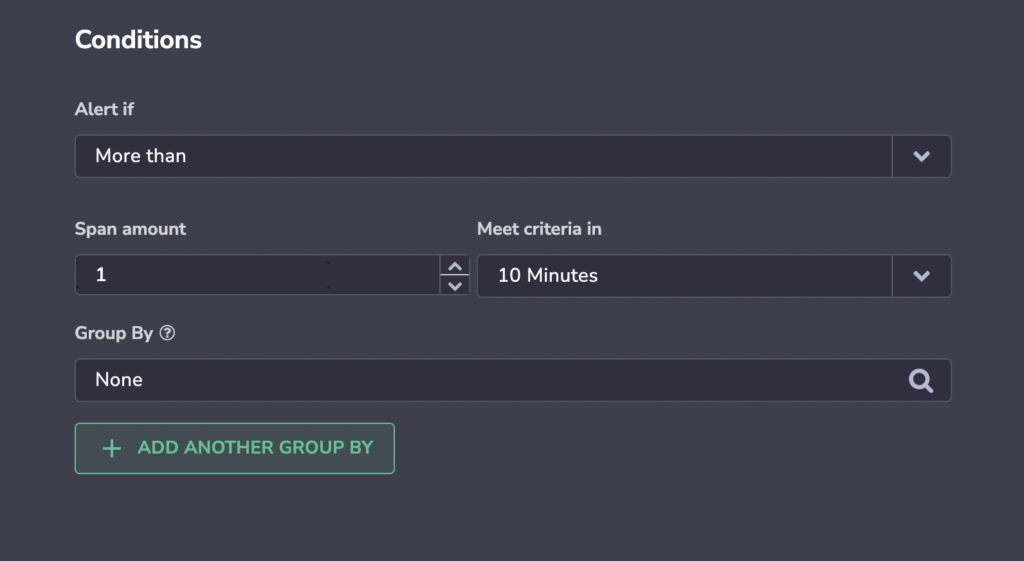
Task: Open the 10 Minutes dropdown field
Action: [714, 276]
